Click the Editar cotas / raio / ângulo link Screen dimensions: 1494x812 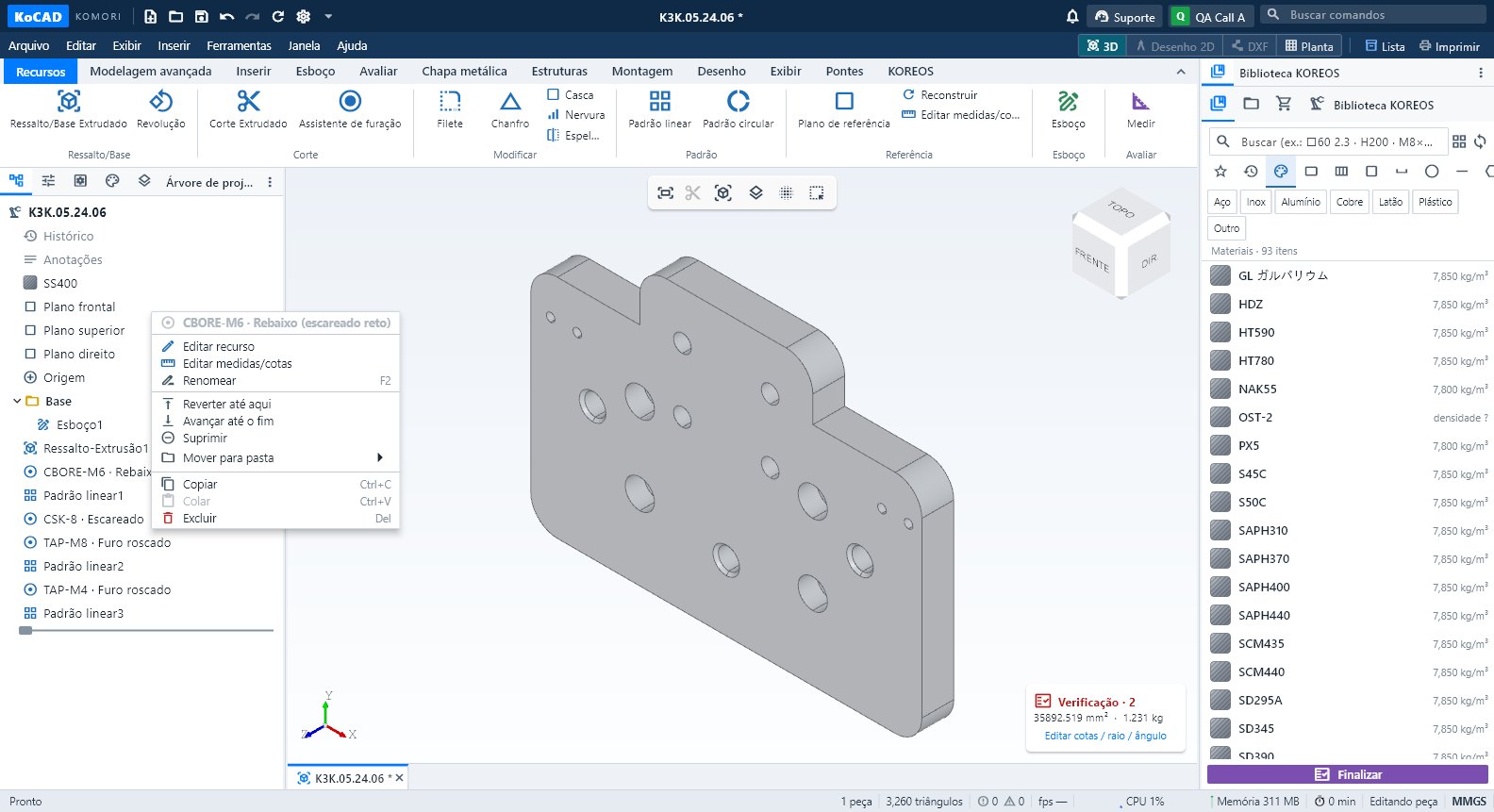(x=1105, y=736)
